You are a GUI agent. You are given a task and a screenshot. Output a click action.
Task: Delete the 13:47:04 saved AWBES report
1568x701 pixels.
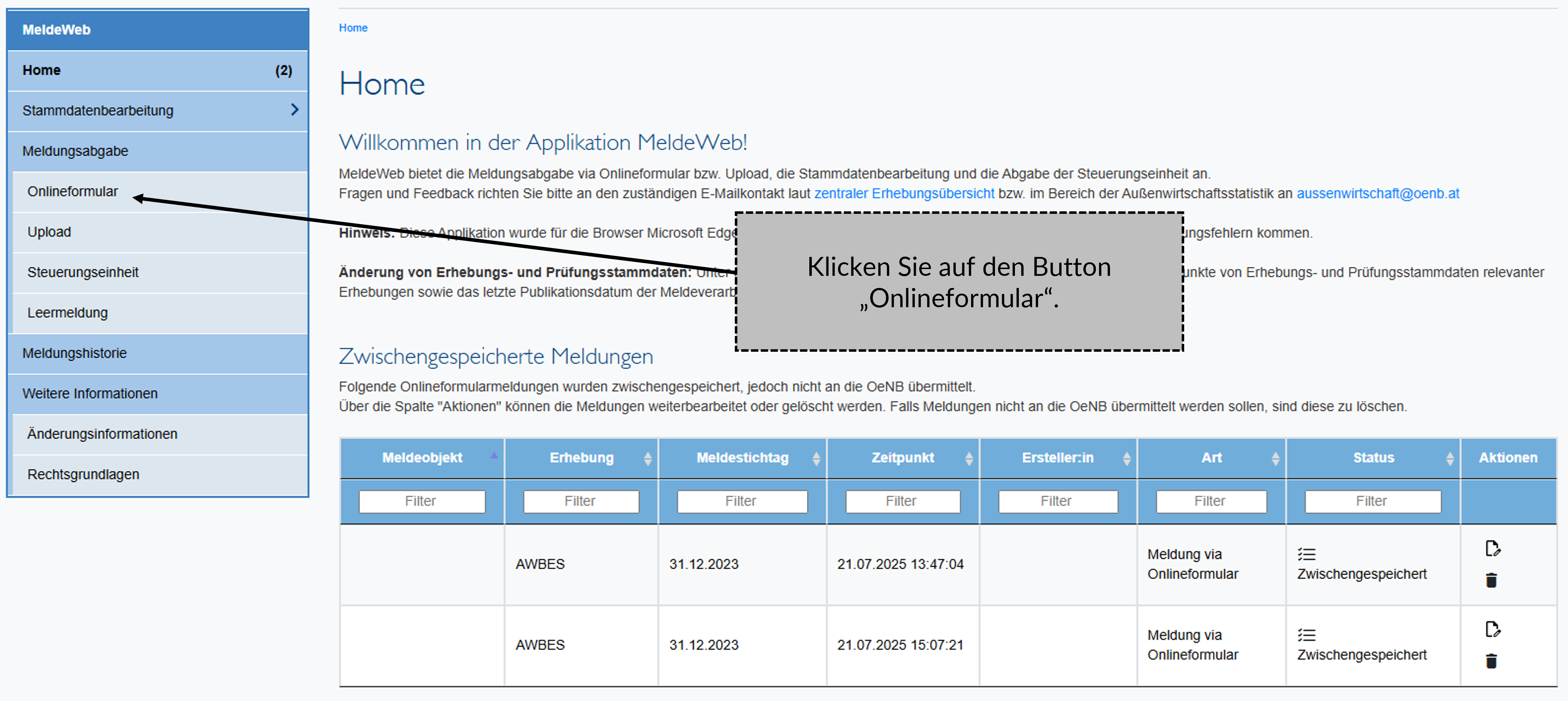[1491, 580]
